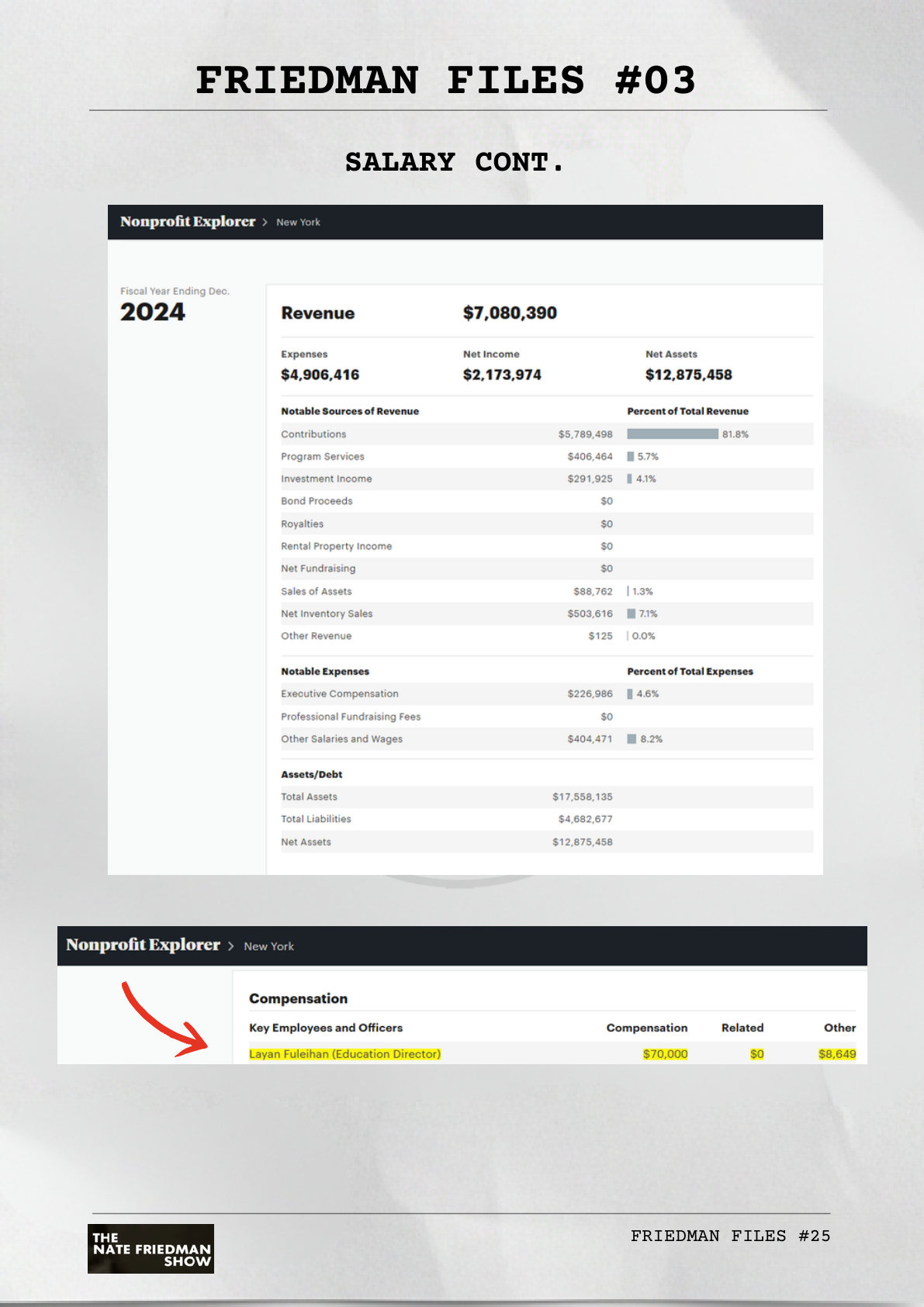Image resolution: width=924 pixels, height=1307 pixels.
Task: Select the Investment Income amount $291,925
Action: point(590,479)
